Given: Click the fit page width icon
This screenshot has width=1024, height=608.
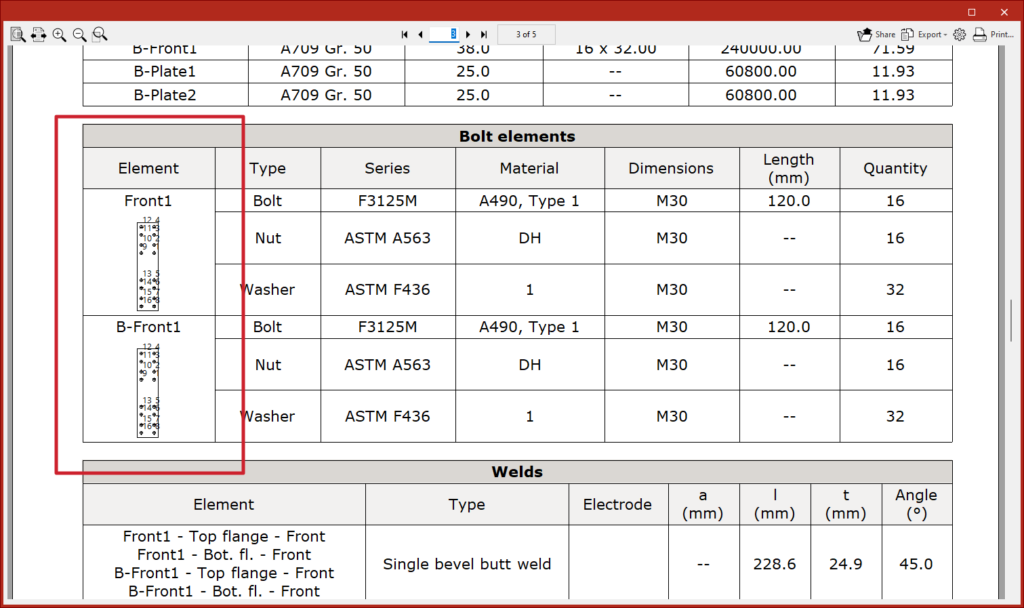Looking at the screenshot, I should pyautogui.click(x=39, y=35).
